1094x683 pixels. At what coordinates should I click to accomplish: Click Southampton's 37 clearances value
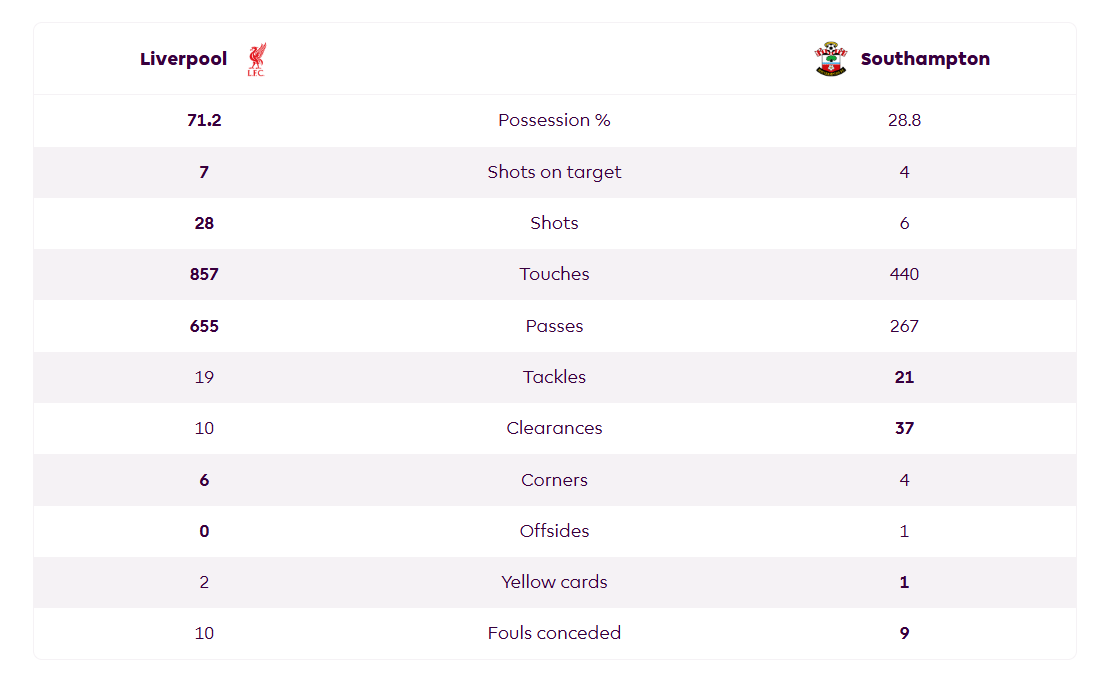click(904, 428)
